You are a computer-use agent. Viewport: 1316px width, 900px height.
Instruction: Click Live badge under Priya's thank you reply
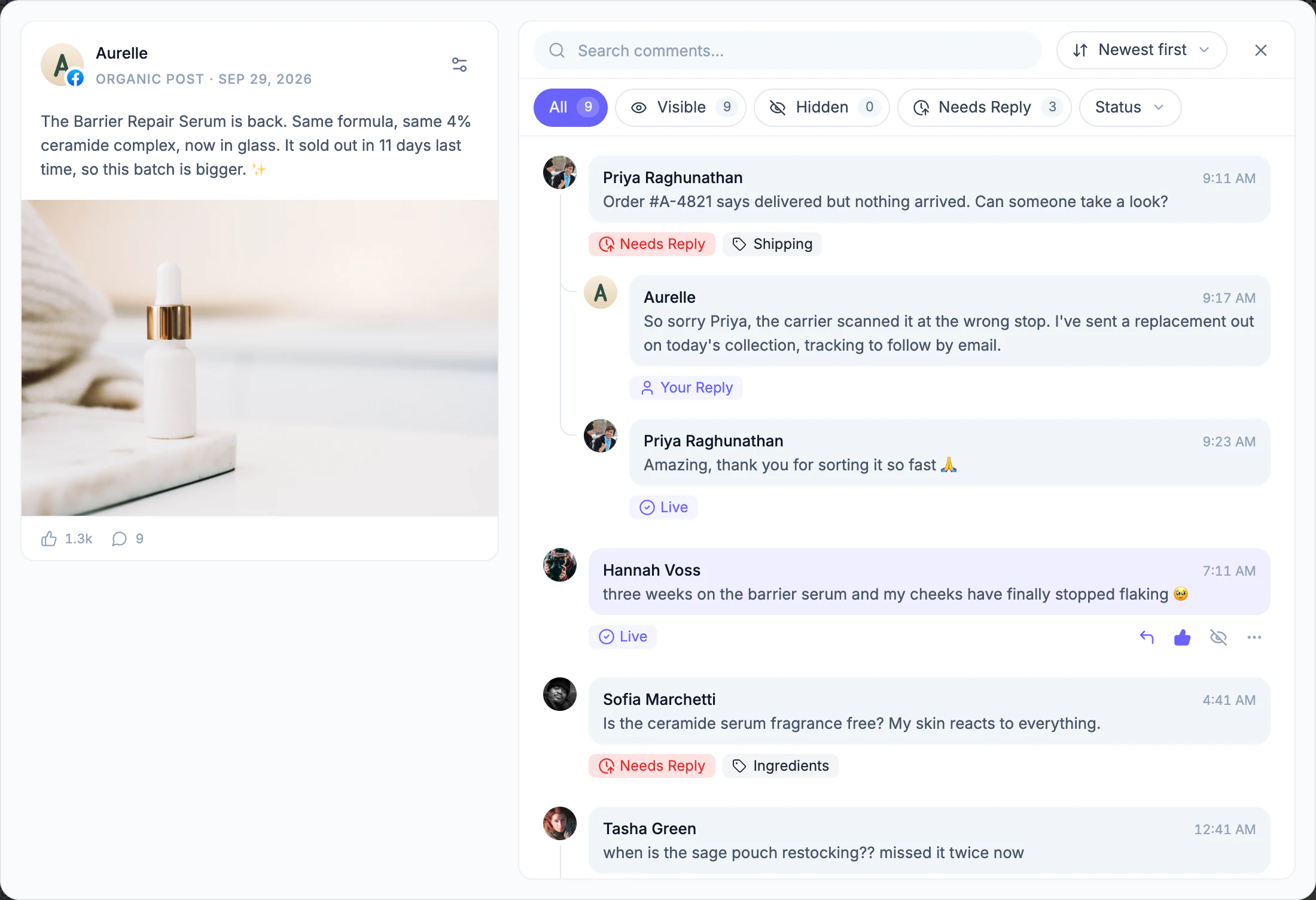pyautogui.click(x=663, y=507)
